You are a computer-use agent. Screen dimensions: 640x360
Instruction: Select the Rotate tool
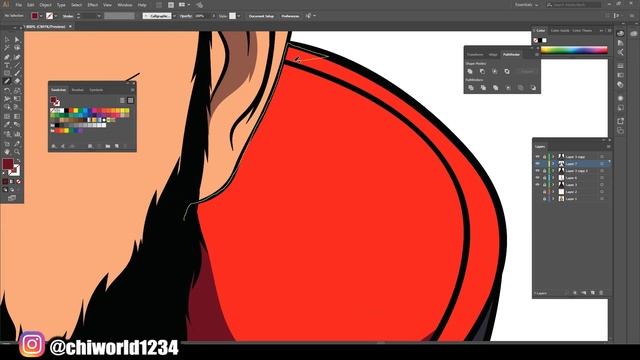point(7,90)
